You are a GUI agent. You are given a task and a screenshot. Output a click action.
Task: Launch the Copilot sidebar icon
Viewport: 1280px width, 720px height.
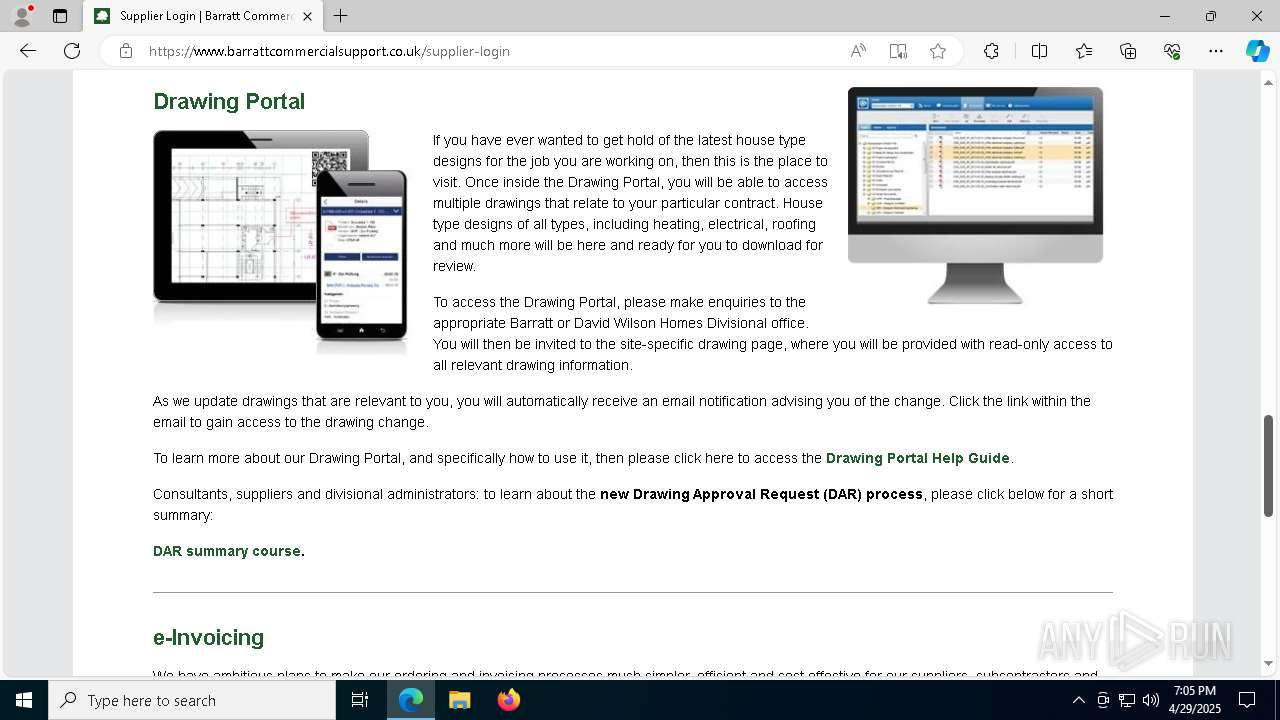[x=1257, y=51]
